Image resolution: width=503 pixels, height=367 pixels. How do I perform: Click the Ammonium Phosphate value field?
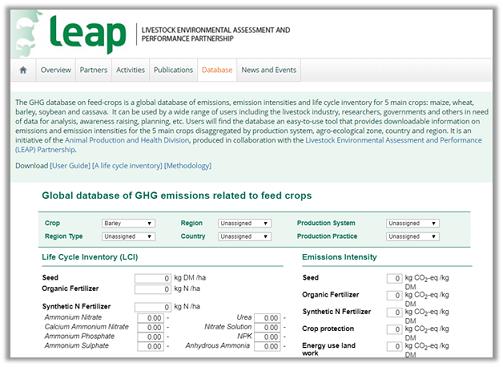click(x=150, y=337)
